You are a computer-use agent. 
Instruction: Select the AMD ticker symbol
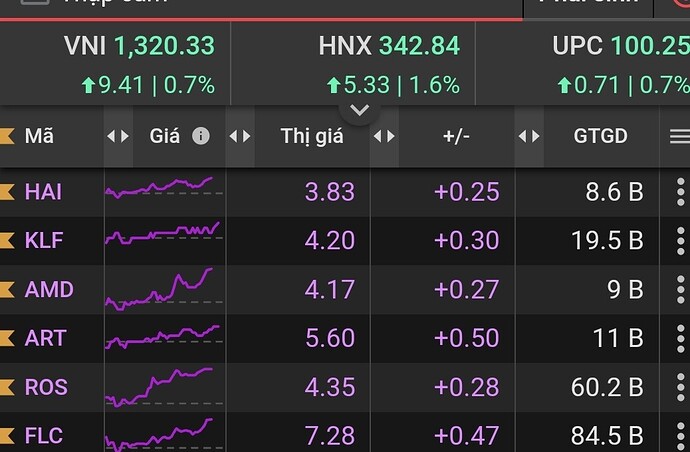(49, 290)
